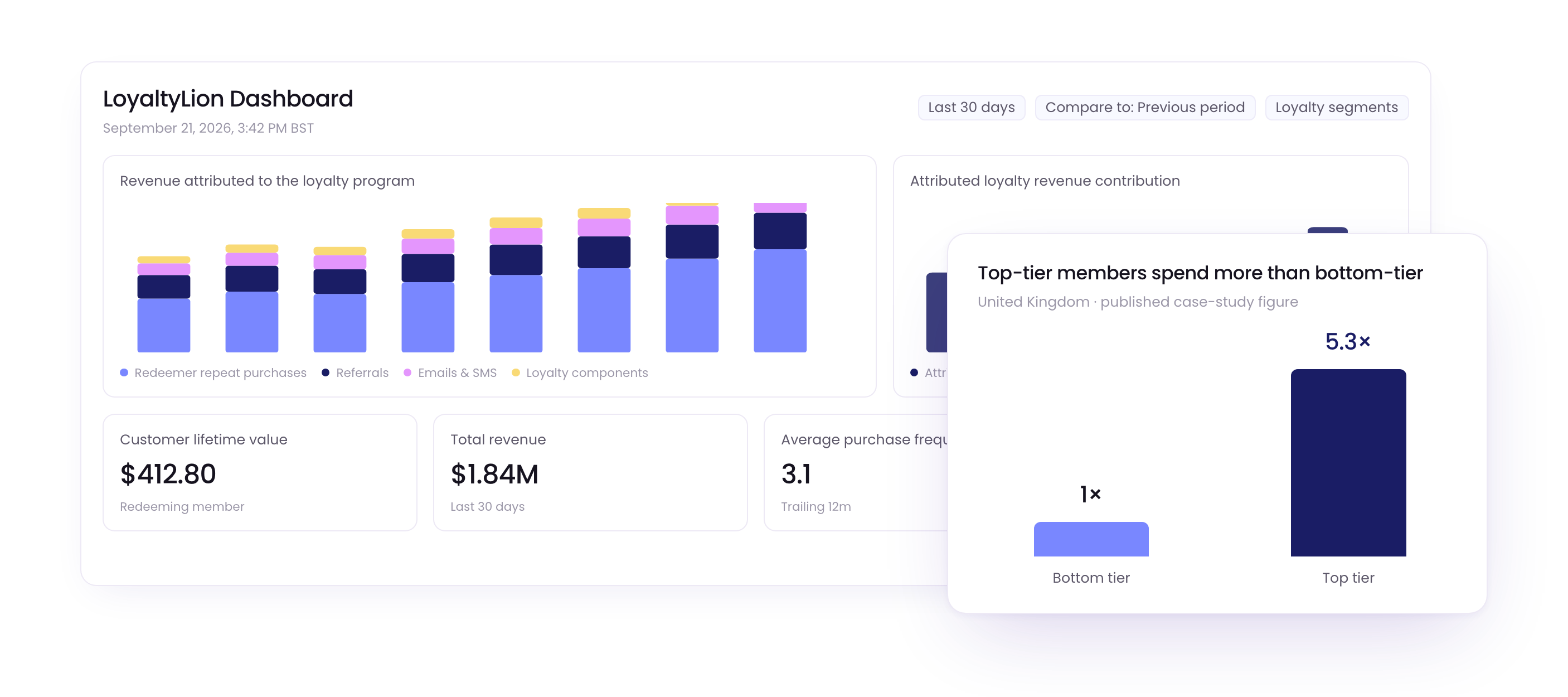Click the Bottom tier axis label
The image size is (1568, 697).
tap(1091, 578)
